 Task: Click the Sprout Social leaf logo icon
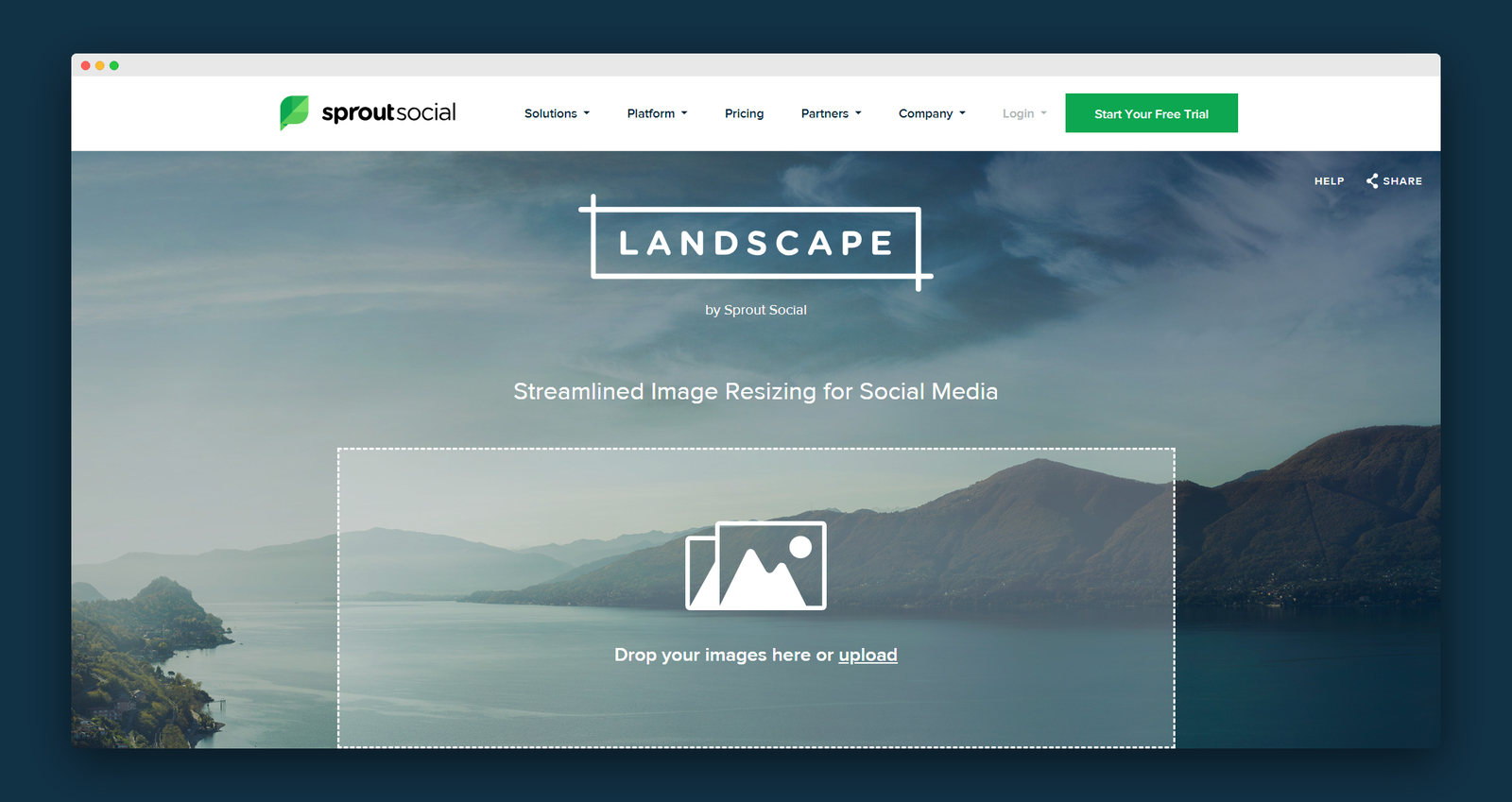pos(294,112)
